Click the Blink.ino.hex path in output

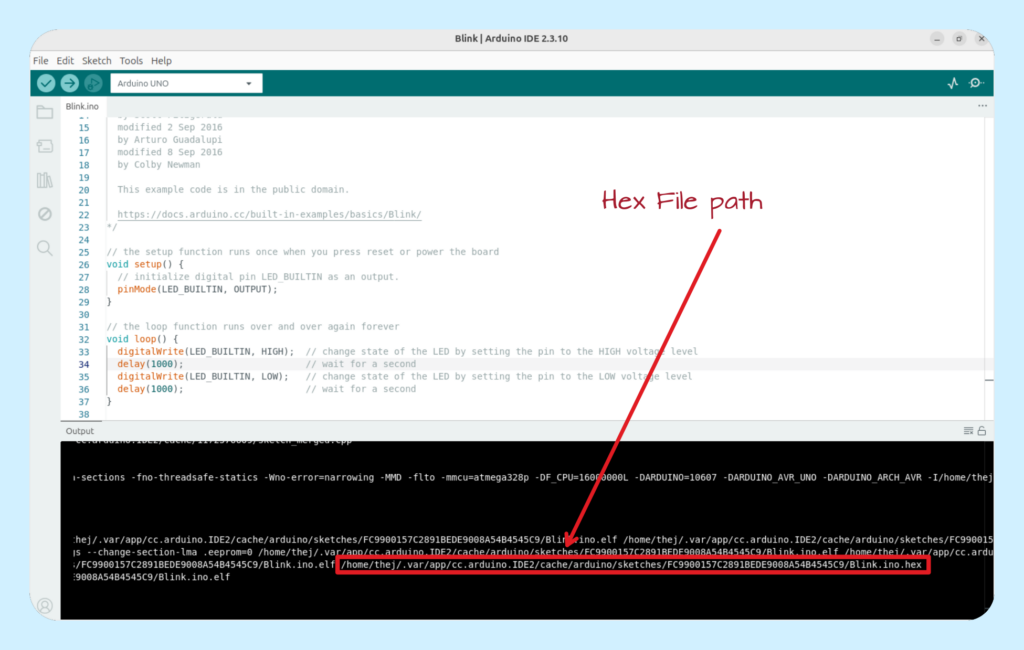[632, 565]
